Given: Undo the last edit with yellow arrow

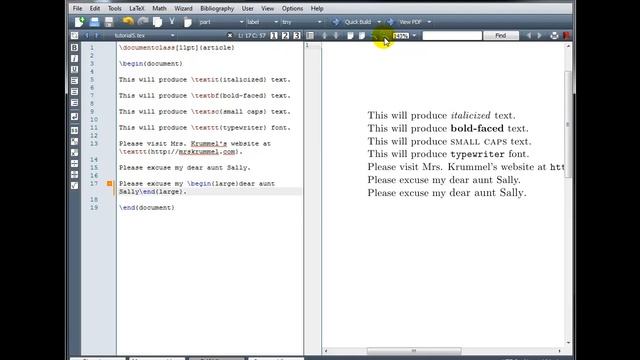Looking at the screenshot, I should (x=128, y=22).
